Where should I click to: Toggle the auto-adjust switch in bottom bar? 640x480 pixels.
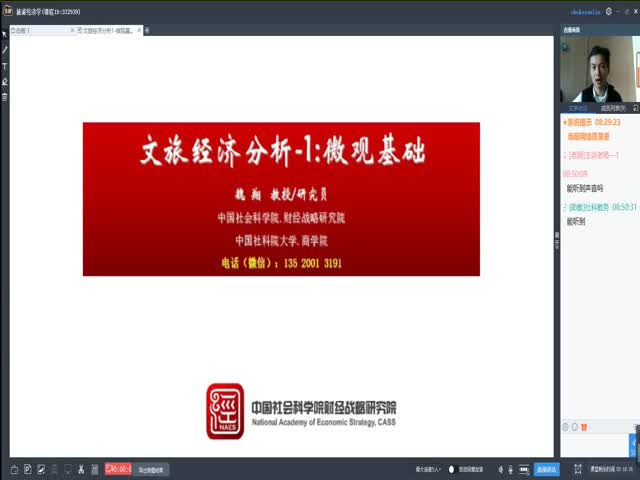(451, 469)
